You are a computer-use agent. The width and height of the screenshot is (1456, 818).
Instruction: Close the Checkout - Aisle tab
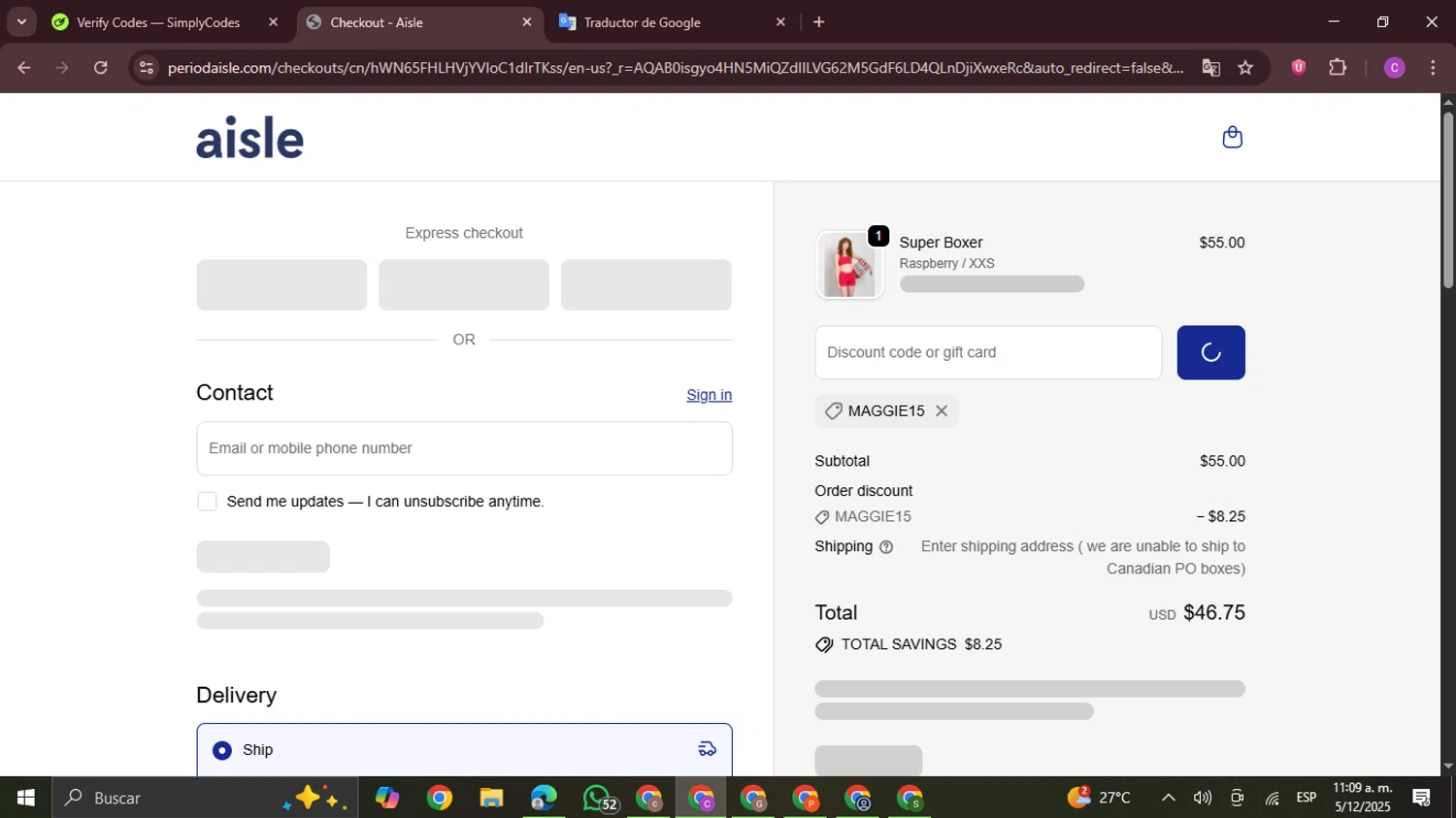(x=527, y=22)
